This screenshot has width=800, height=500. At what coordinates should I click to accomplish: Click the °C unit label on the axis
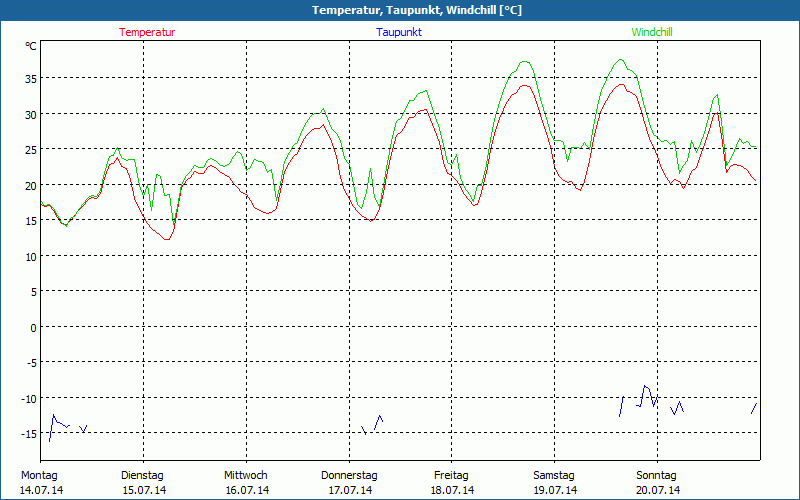[31, 46]
